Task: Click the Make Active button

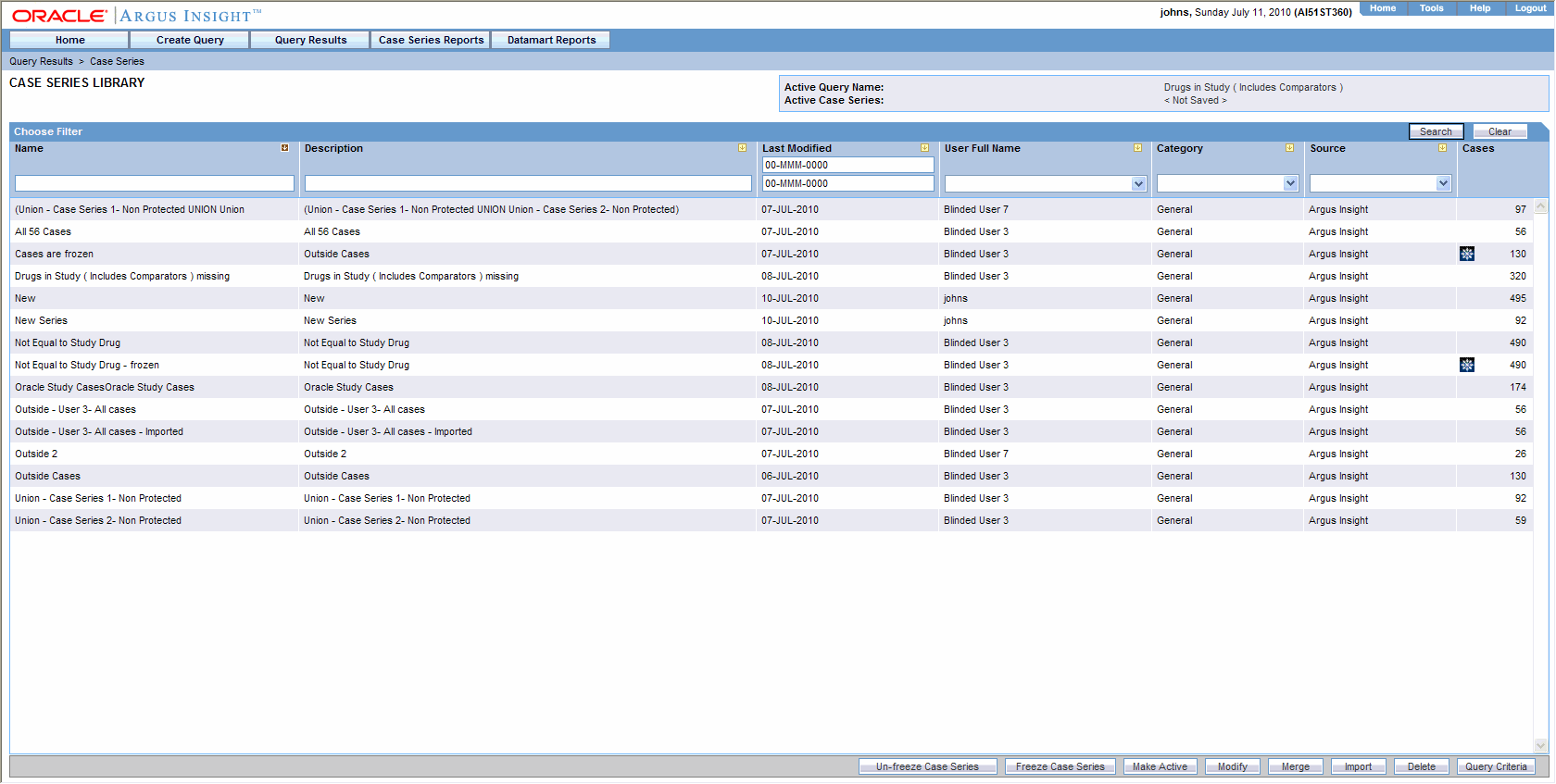Action: click(x=1161, y=766)
